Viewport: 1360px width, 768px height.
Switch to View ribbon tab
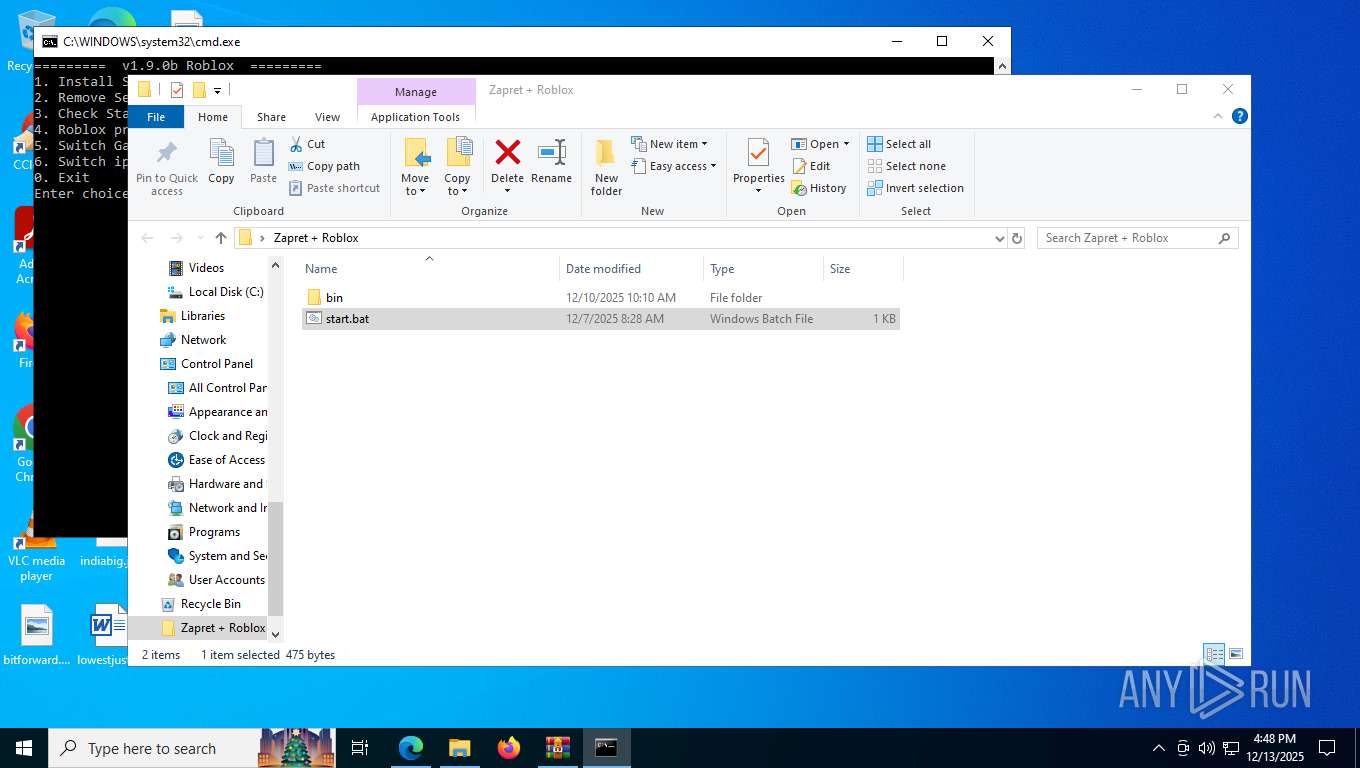[327, 117]
